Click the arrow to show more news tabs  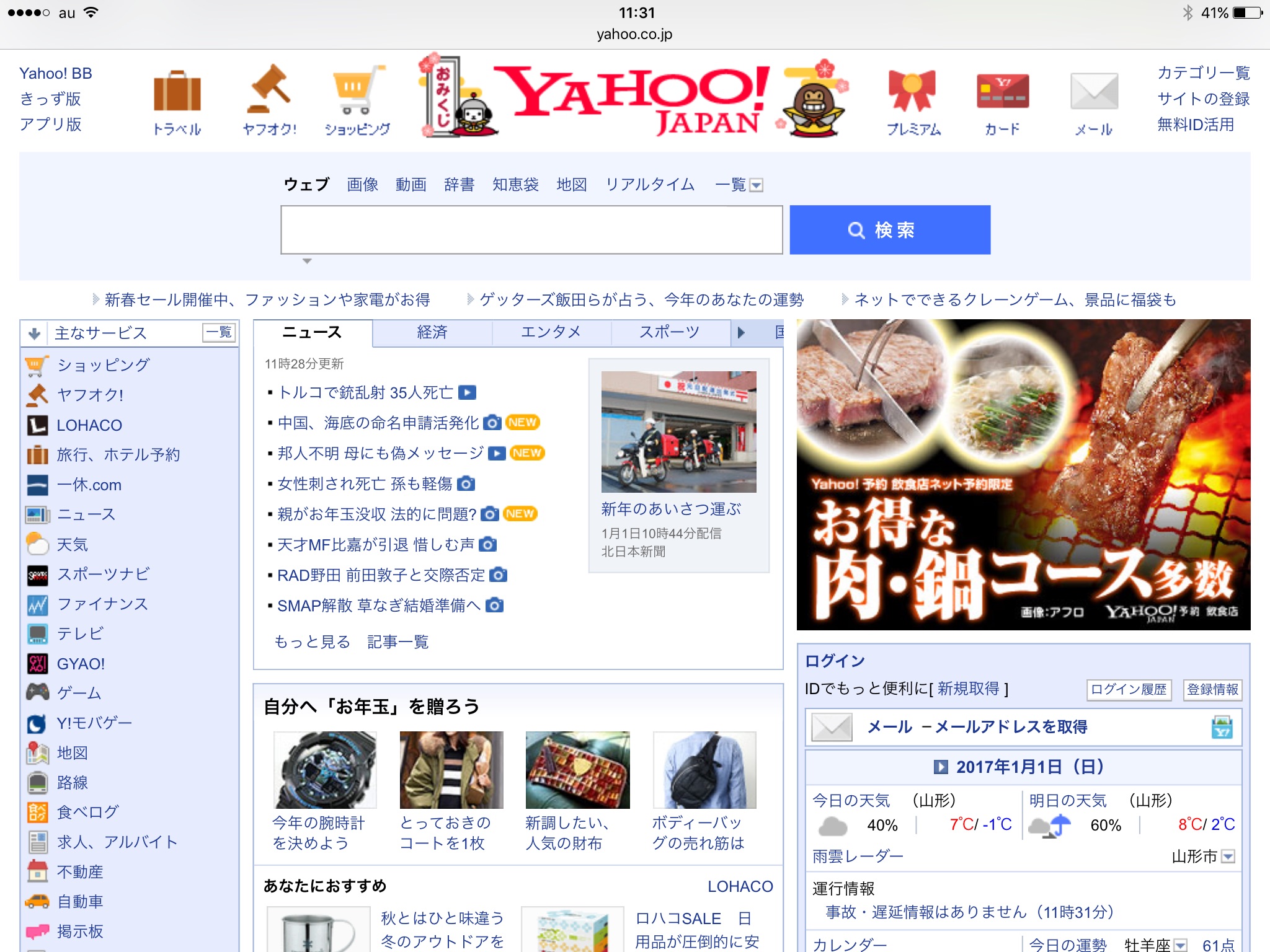741,333
